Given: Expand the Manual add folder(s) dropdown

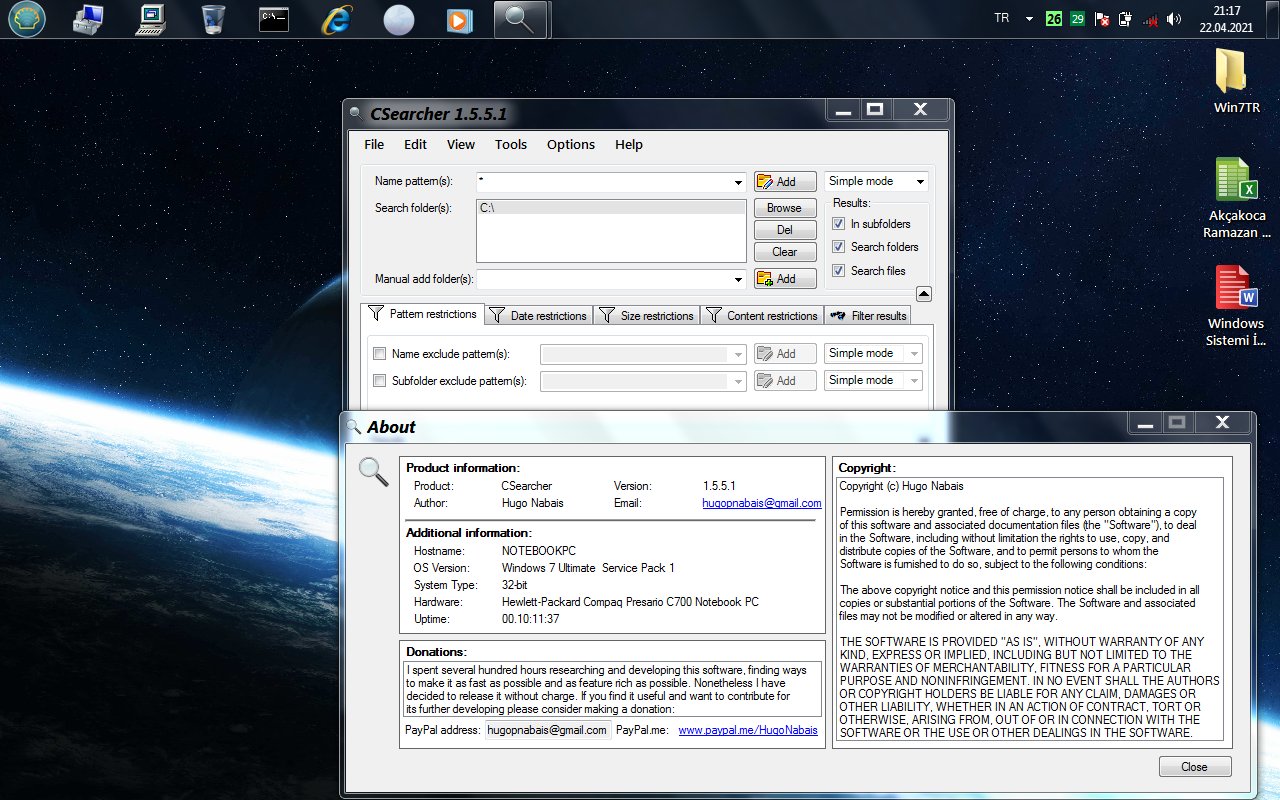Looking at the screenshot, I should pos(739,279).
